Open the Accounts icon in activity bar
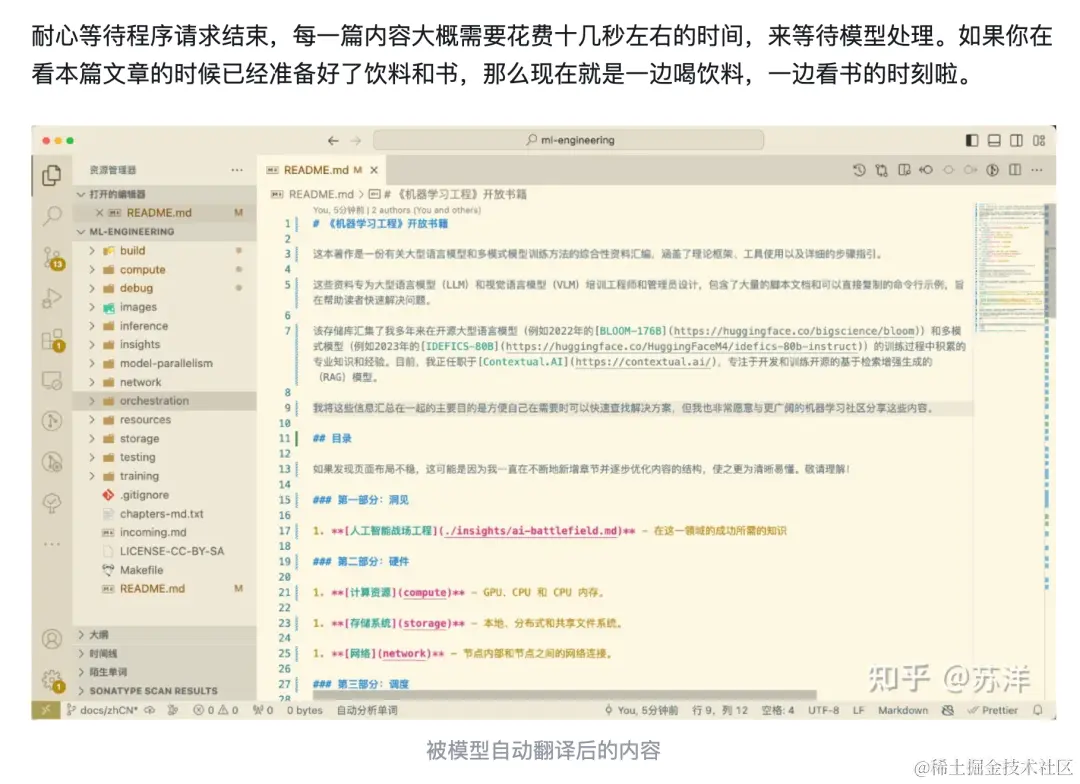1080x784 pixels. coord(52,639)
